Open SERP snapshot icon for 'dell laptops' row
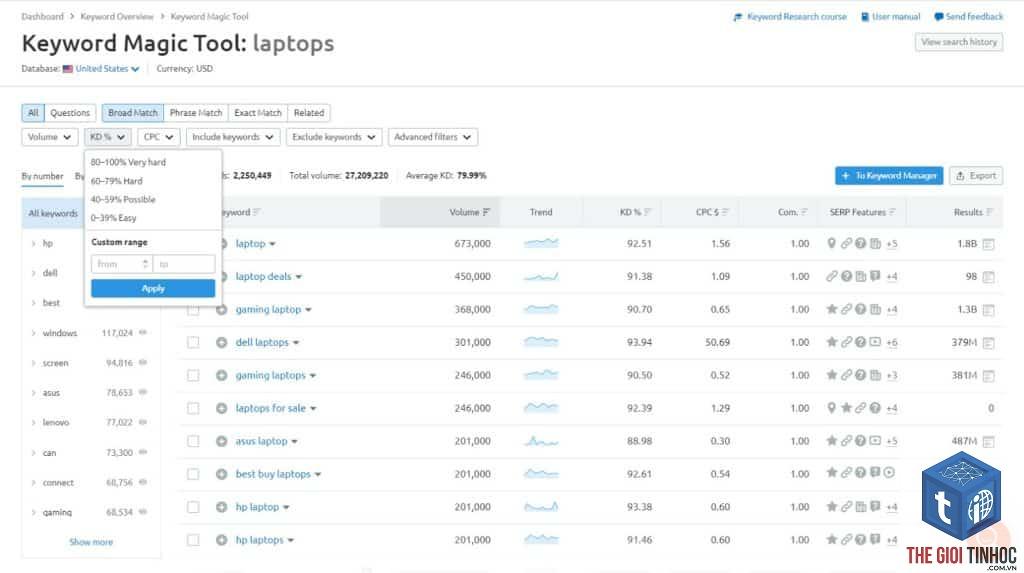The image size is (1024, 573). 989,342
